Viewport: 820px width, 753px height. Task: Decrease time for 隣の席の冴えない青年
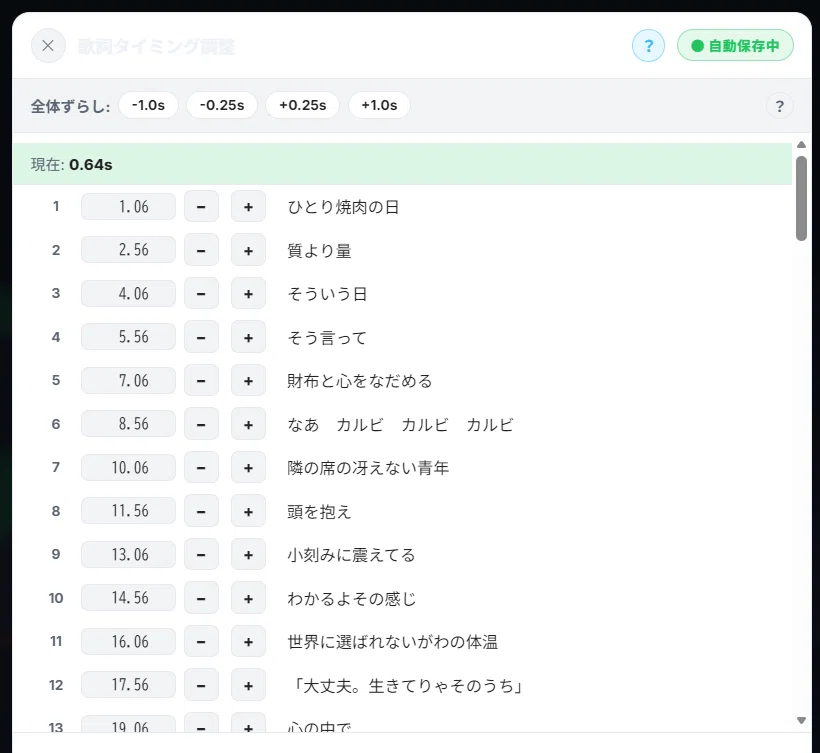coord(201,467)
